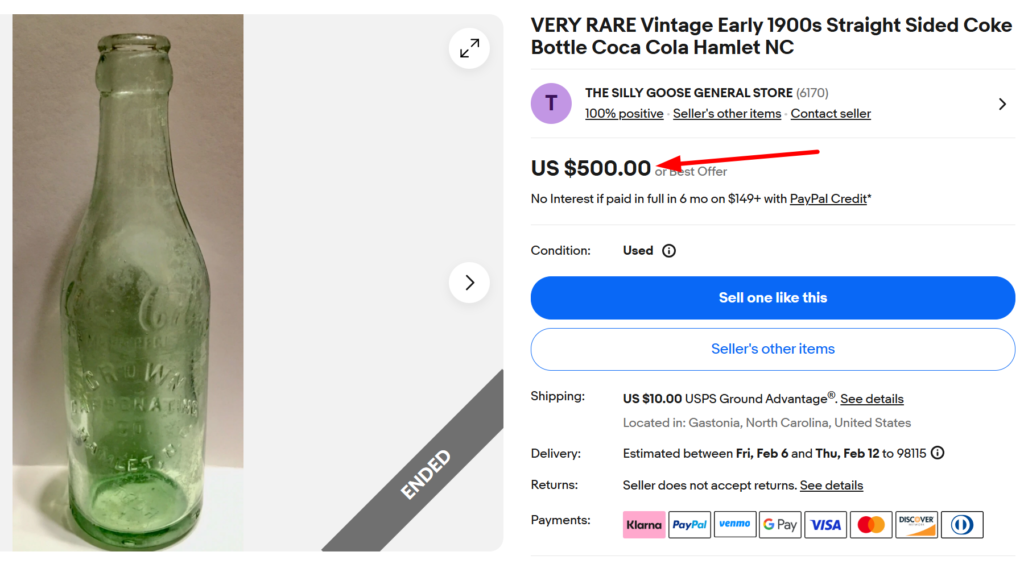Select the Klarna payment icon
Screen dimensions: 1024x564
point(644,524)
